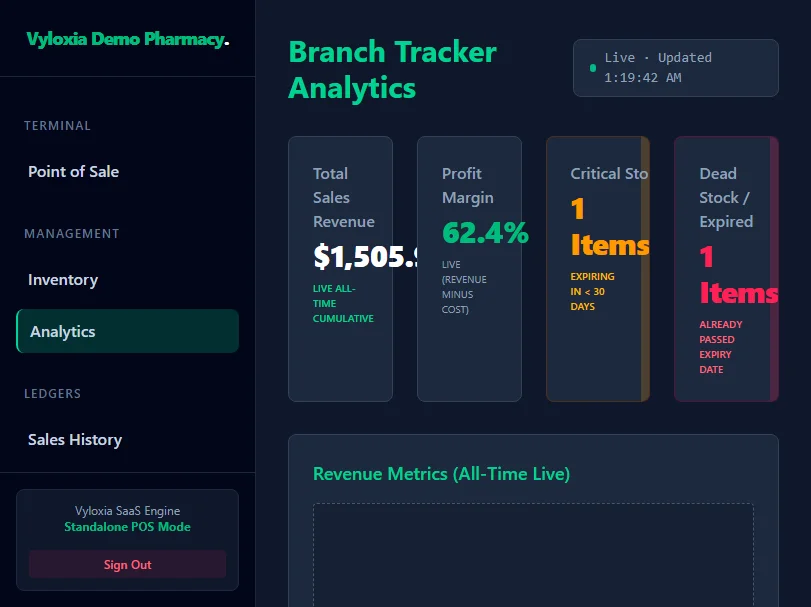Open the Dead Stock / Expired card
The image size is (811, 607).
pyautogui.click(x=726, y=269)
